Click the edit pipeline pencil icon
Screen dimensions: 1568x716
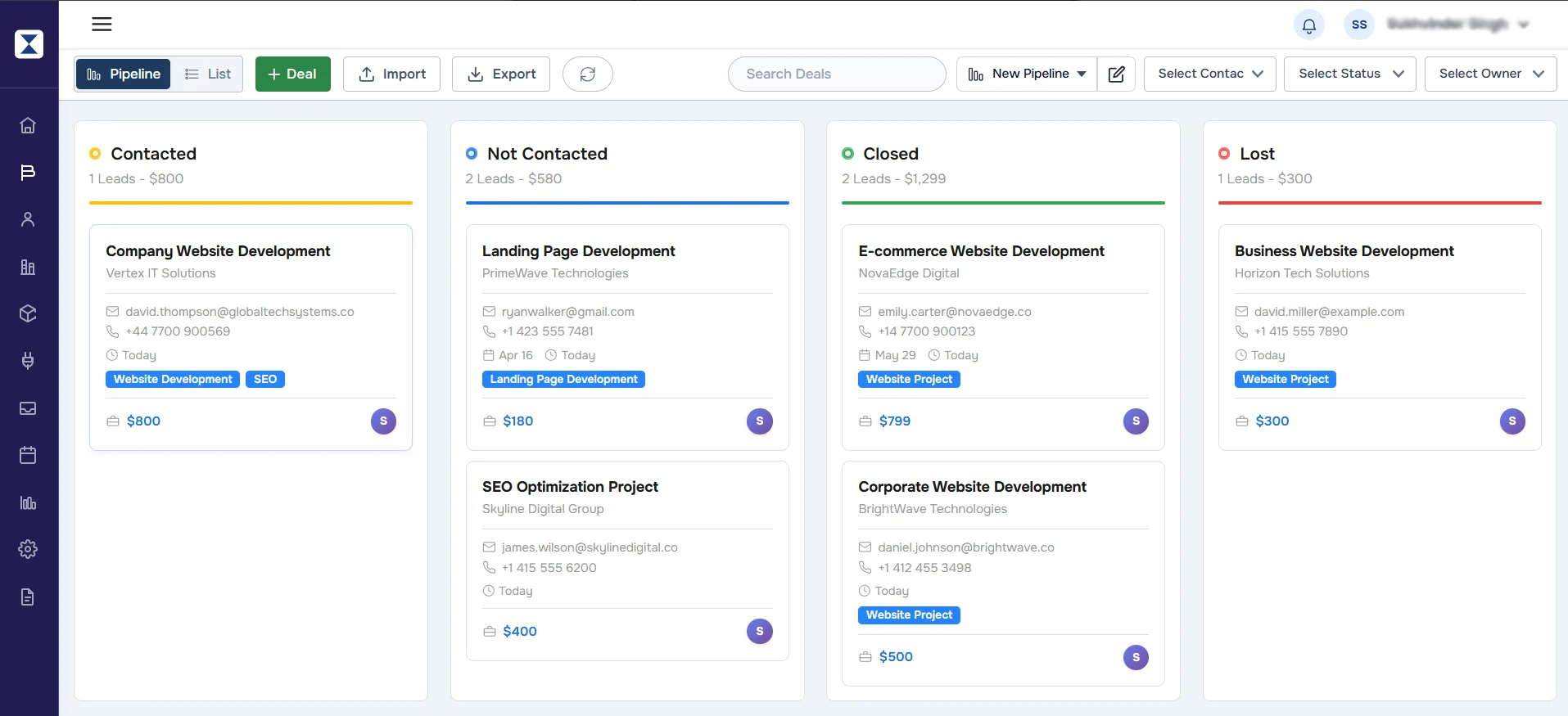(1116, 74)
